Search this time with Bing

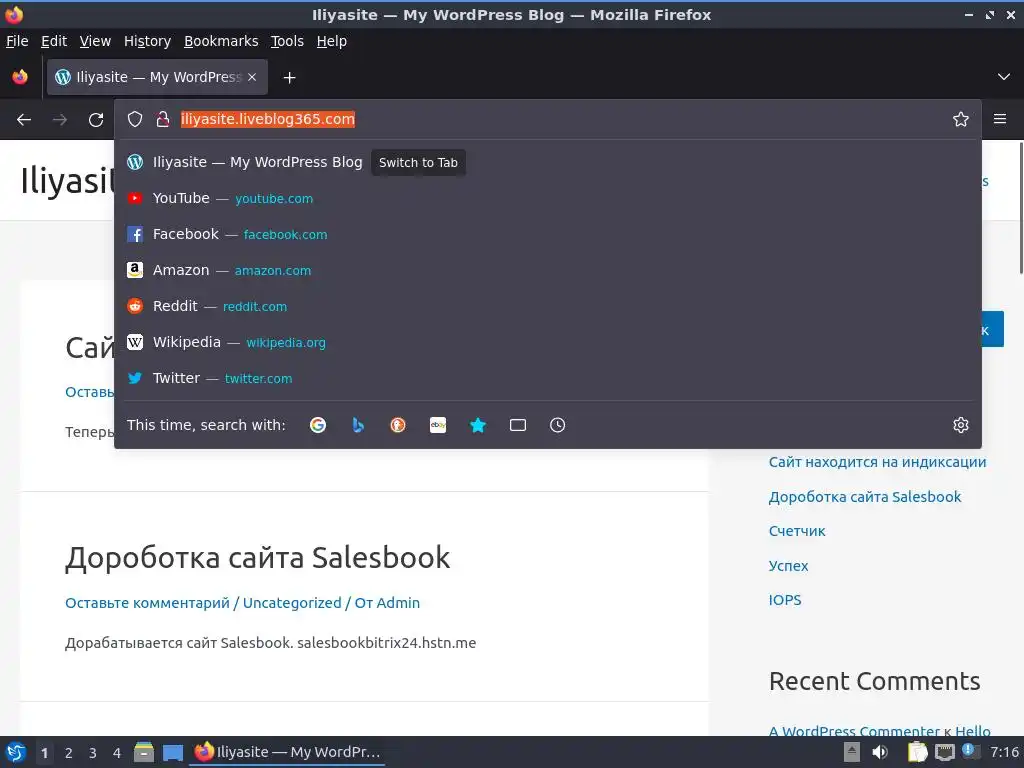[x=358, y=425]
